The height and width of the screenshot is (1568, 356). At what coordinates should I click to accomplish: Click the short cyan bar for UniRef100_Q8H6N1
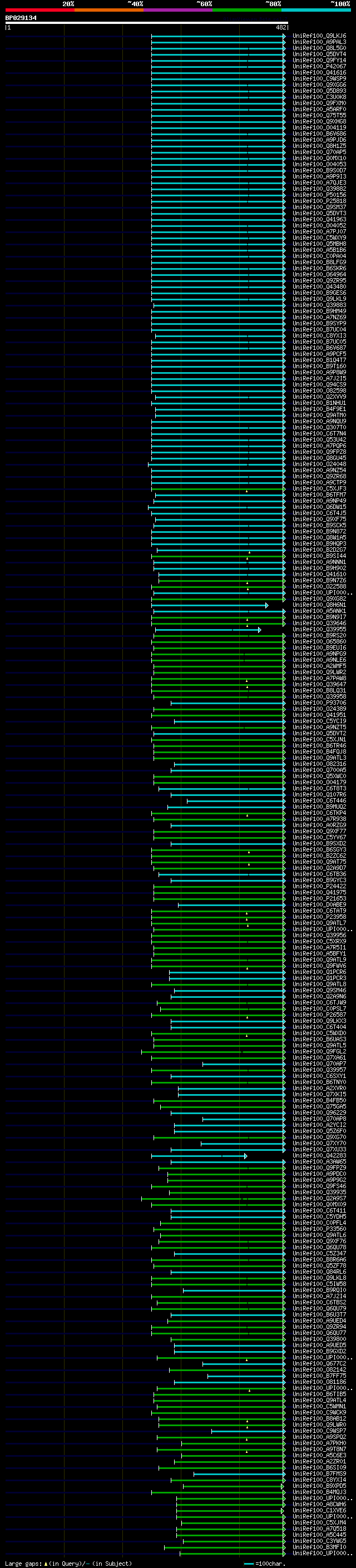(x=209, y=605)
